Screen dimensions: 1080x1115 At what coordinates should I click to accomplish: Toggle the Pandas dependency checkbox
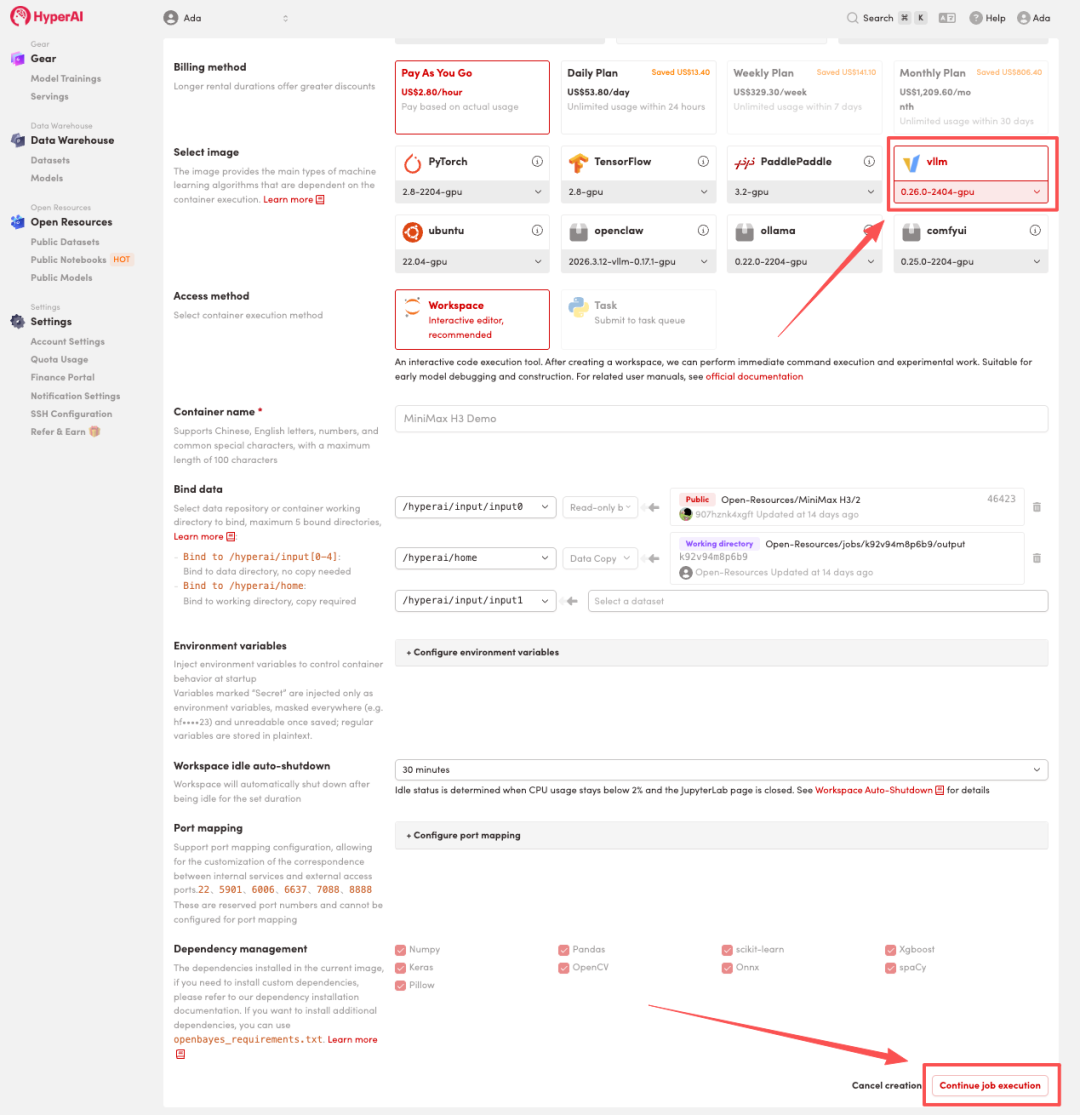click(x=564, y=950)
